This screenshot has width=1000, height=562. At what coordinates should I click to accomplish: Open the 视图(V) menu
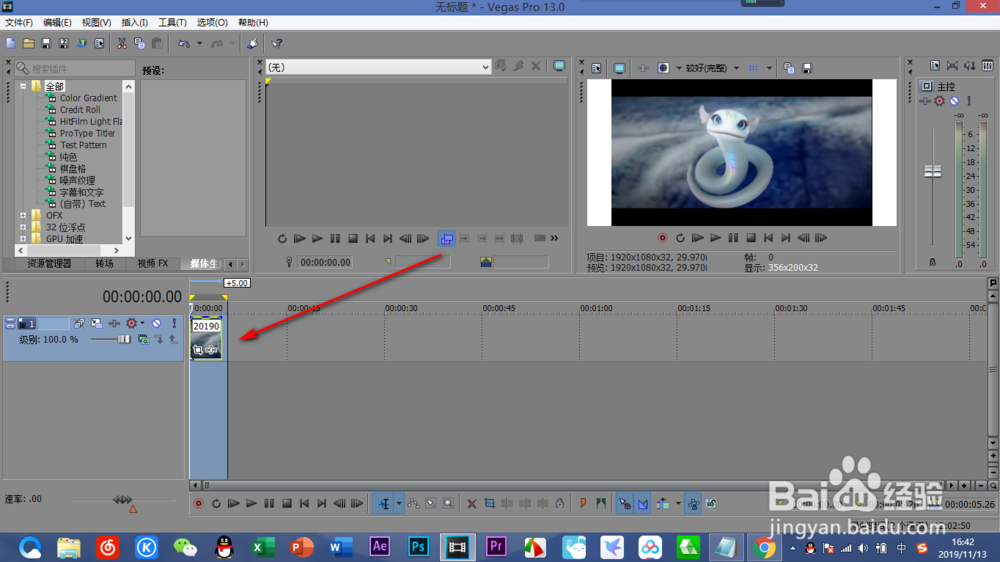96,22
